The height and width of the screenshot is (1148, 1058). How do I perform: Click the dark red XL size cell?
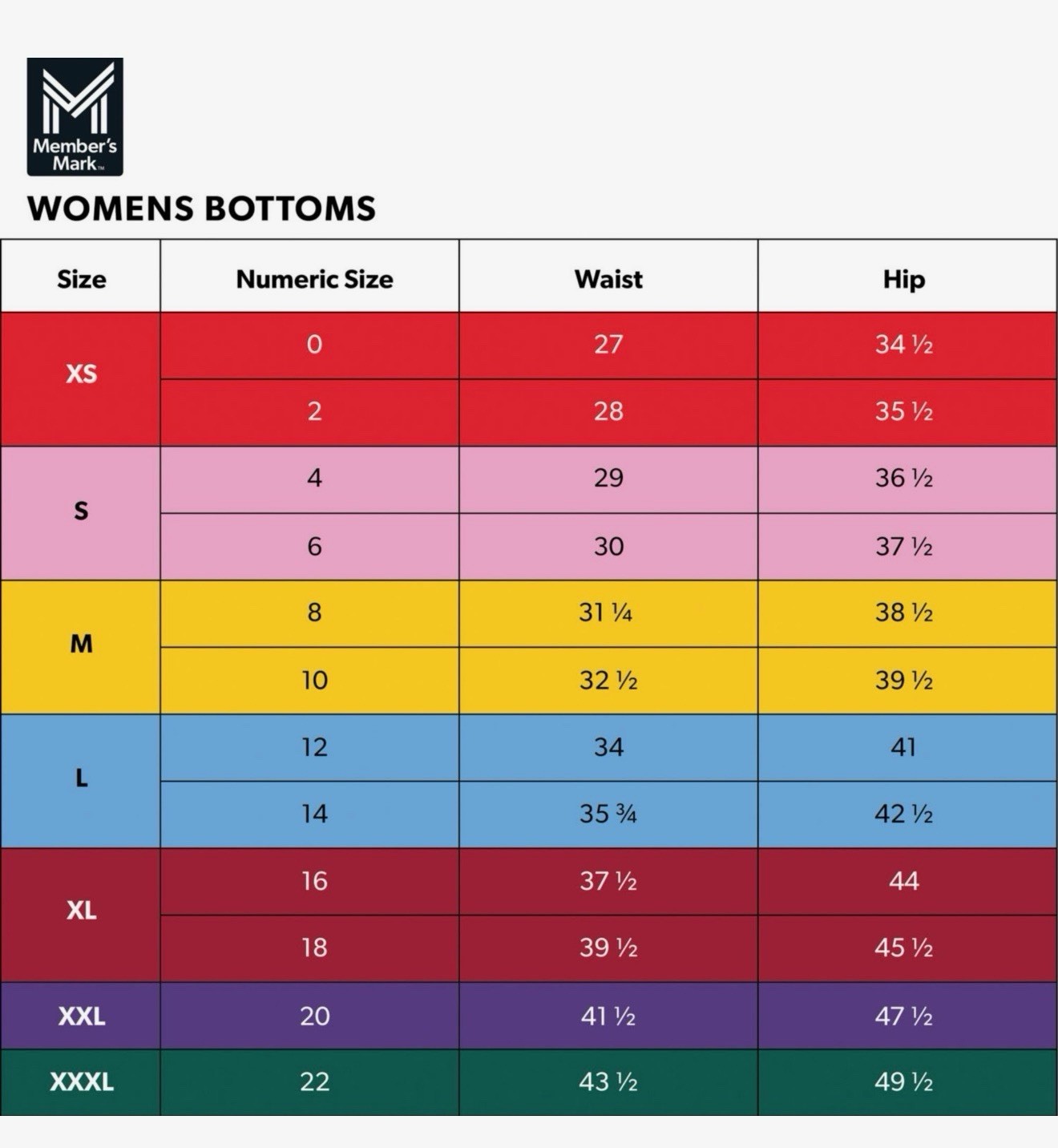pos(81,911)
